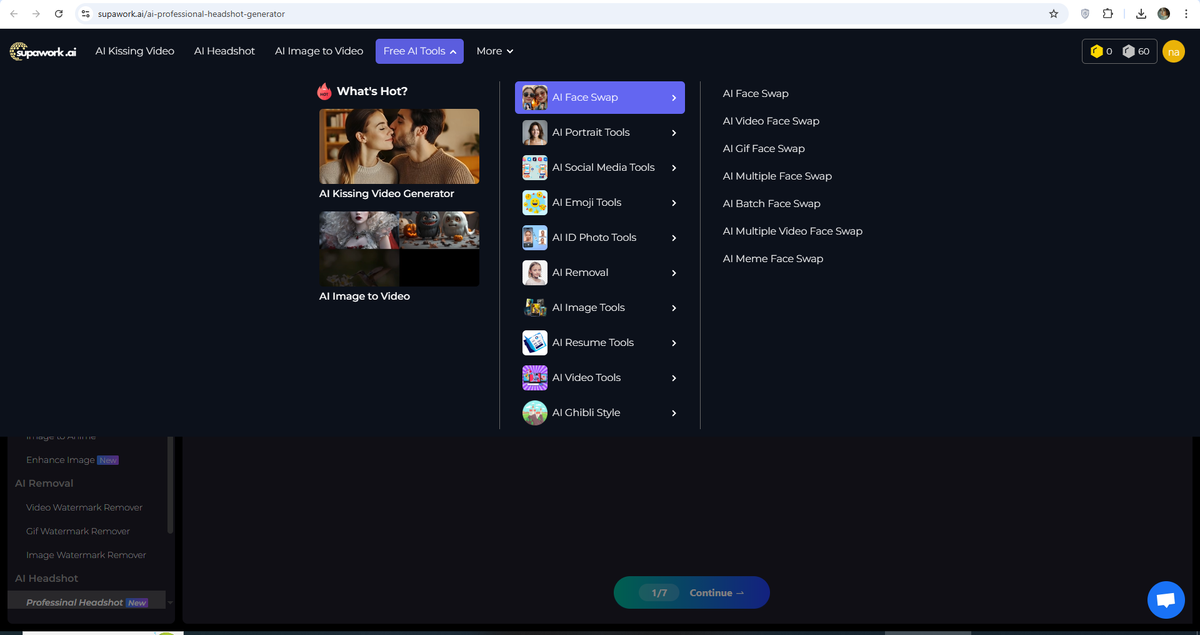Click the browser shield extension icon
This screenshot has width=1200, height=635.
1085,14
